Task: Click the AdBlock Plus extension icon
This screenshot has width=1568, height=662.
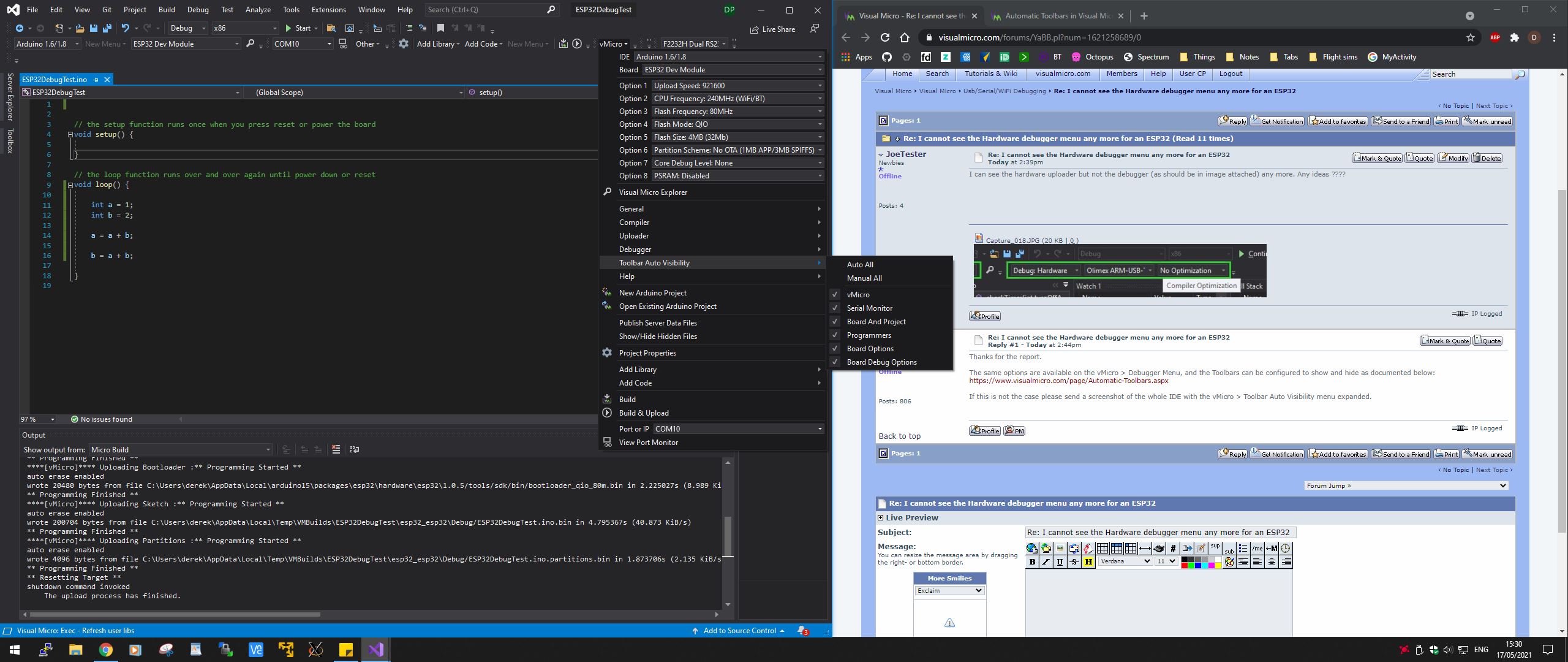Action: click(x=1495, y=37)
